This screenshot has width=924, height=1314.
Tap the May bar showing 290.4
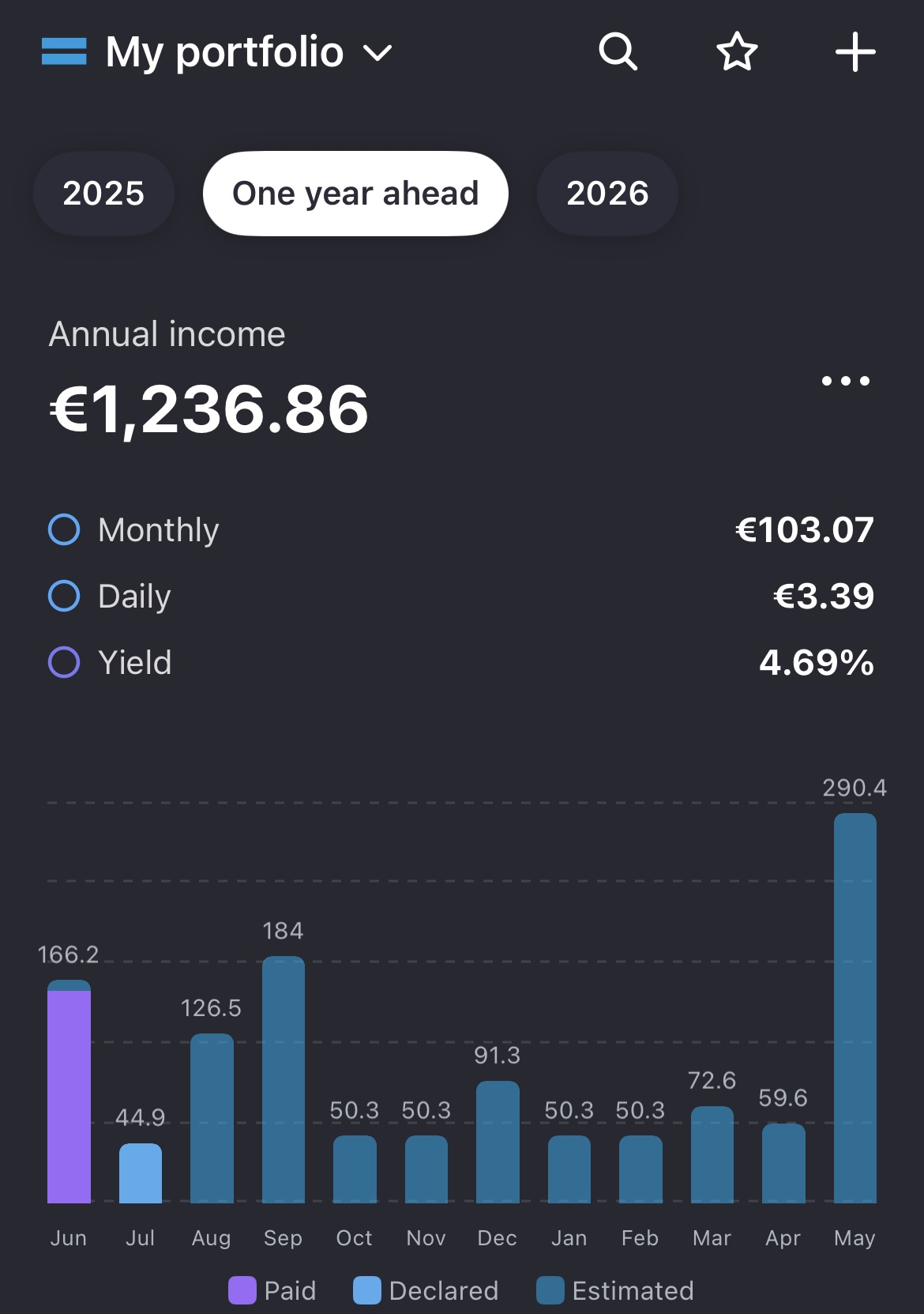click(x=855, y=1007)
